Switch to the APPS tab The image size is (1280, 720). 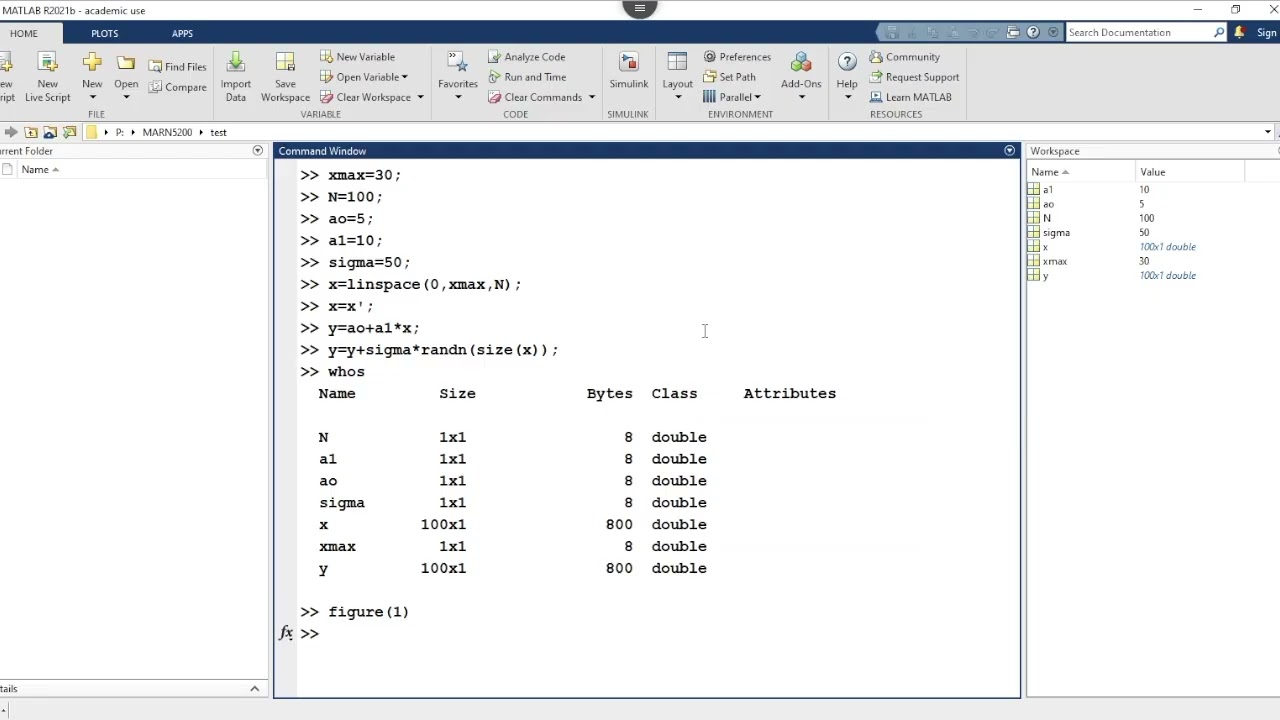[182, 33]
